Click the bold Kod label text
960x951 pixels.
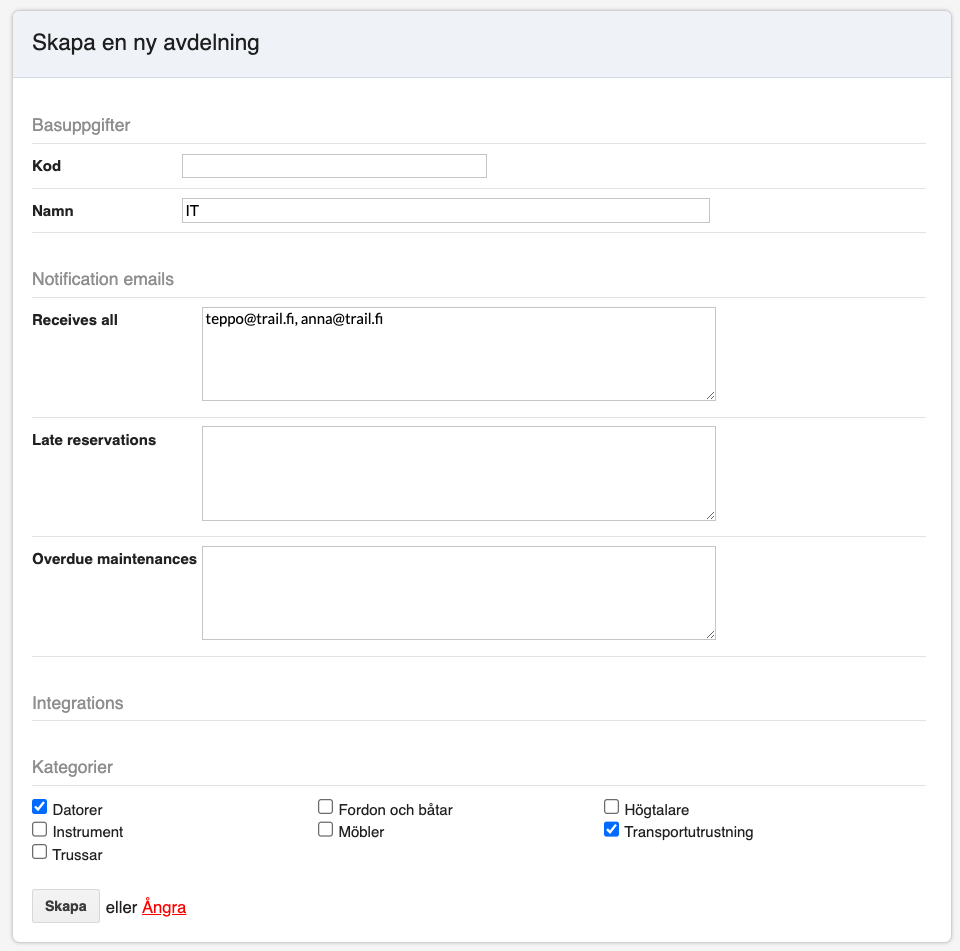pos(47,166)
